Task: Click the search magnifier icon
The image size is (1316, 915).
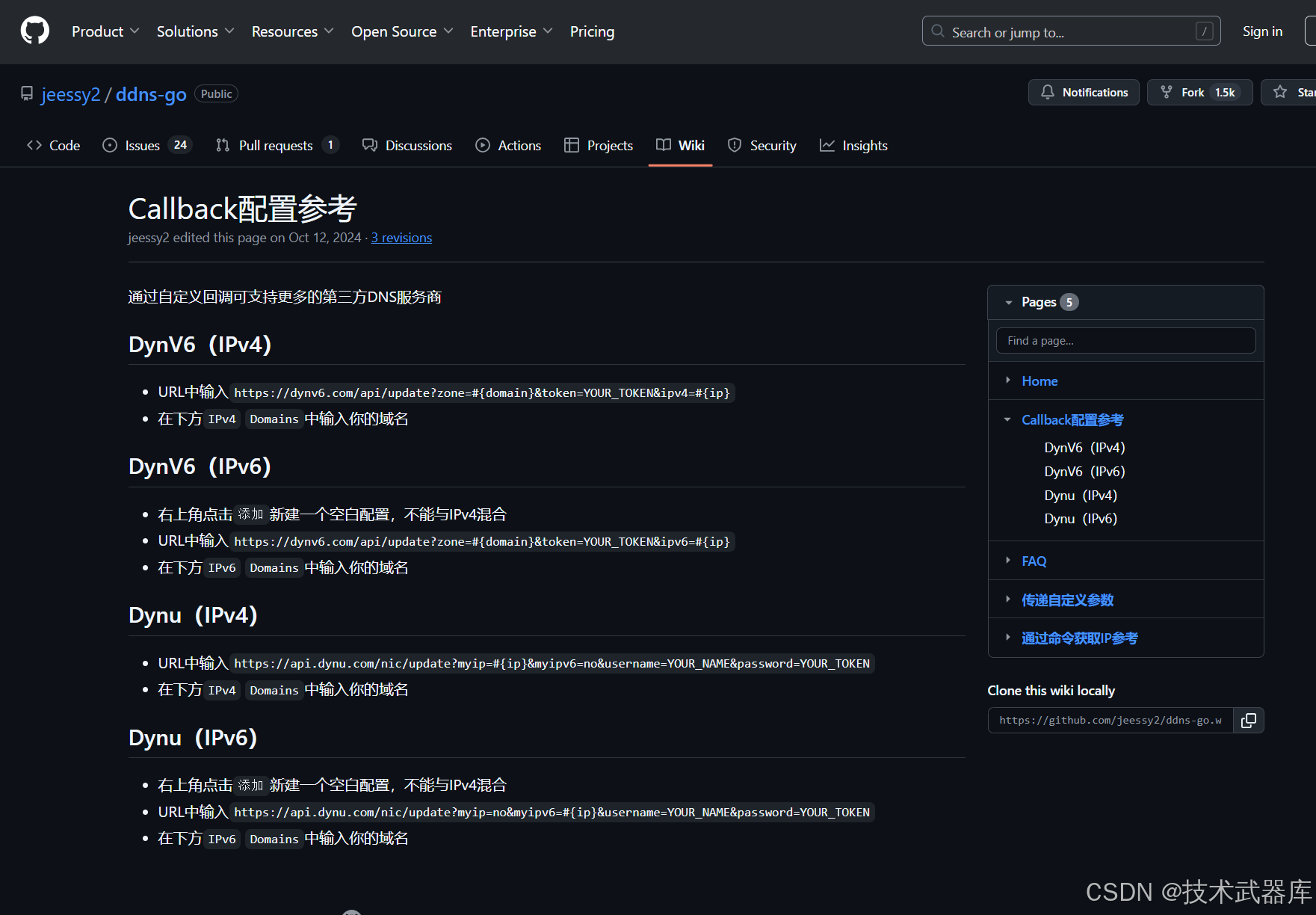Action: click(x=937, y=31)
